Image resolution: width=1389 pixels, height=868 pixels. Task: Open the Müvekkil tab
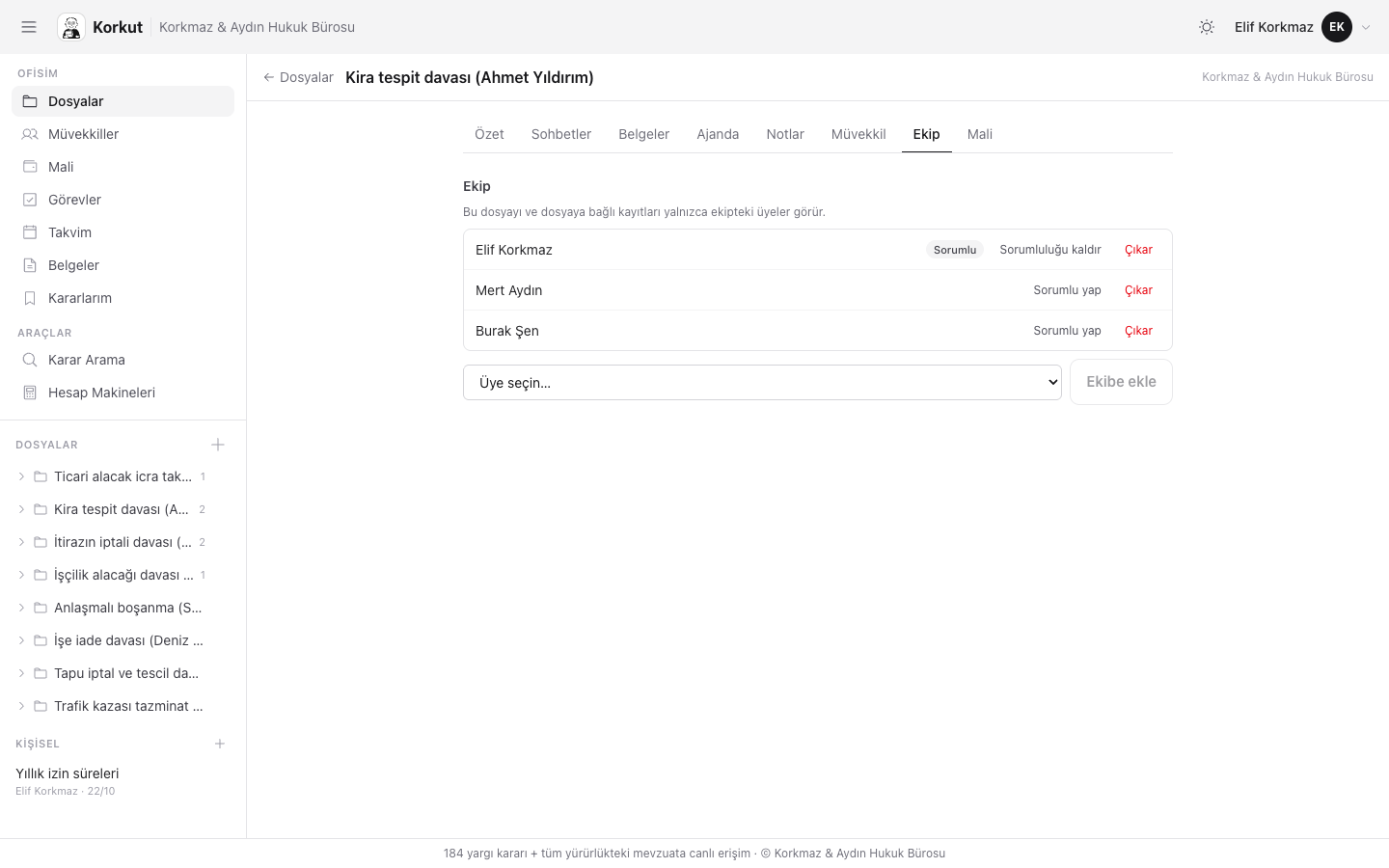pyautogui.click(x=858, y=134)
